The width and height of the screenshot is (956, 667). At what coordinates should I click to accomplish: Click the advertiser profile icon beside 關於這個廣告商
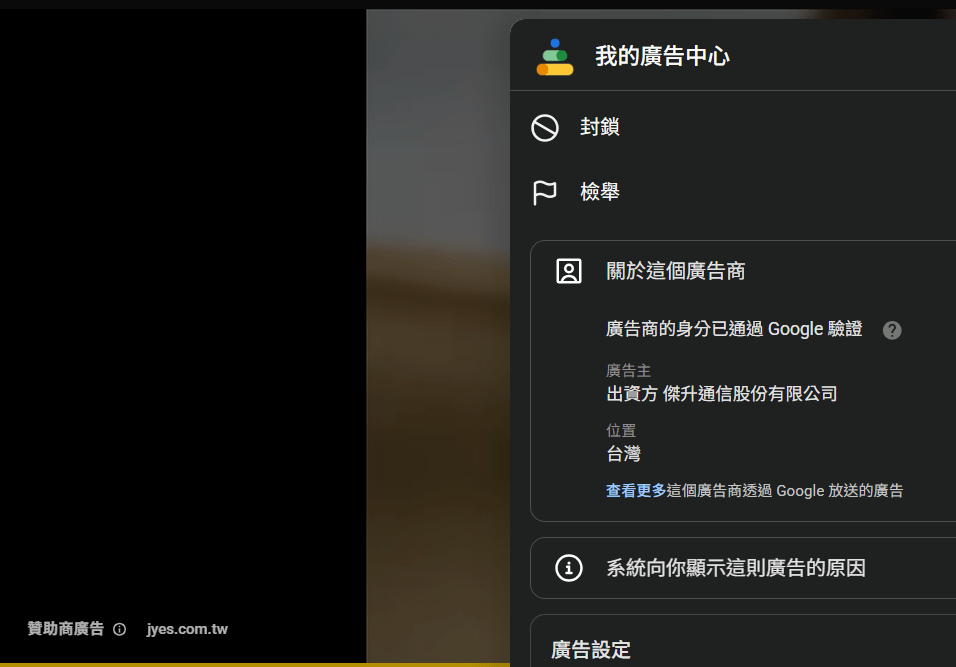[569, 271]
